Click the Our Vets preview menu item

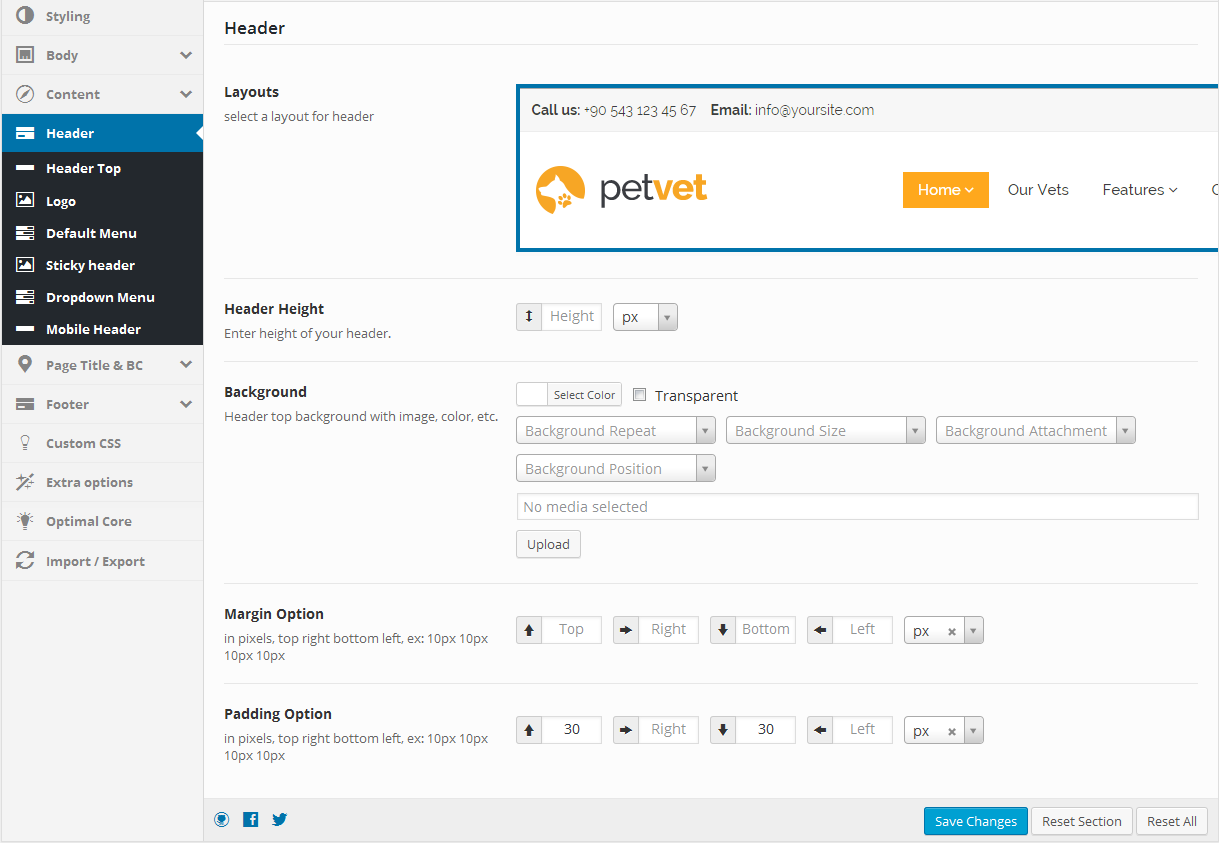coord(1038,190)
